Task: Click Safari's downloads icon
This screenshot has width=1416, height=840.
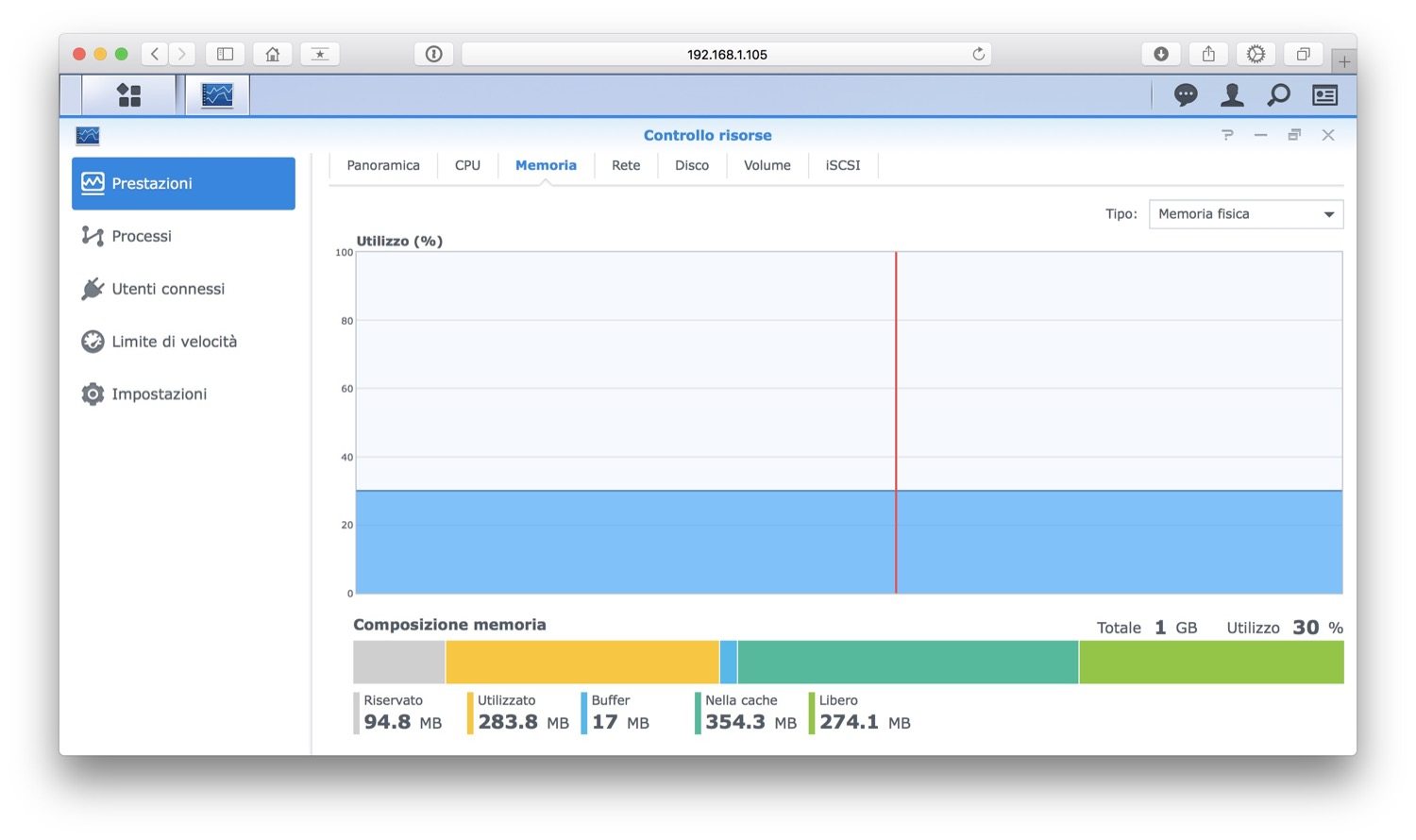Action: click(1161, 54)
